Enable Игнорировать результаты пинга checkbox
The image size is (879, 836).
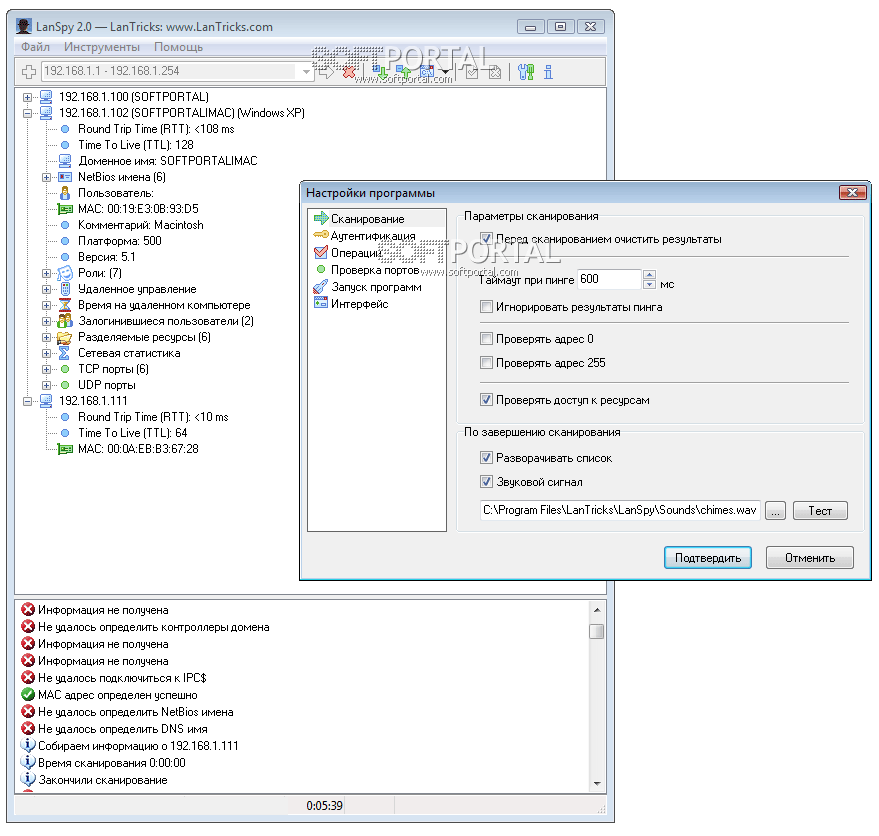[487, 307]
